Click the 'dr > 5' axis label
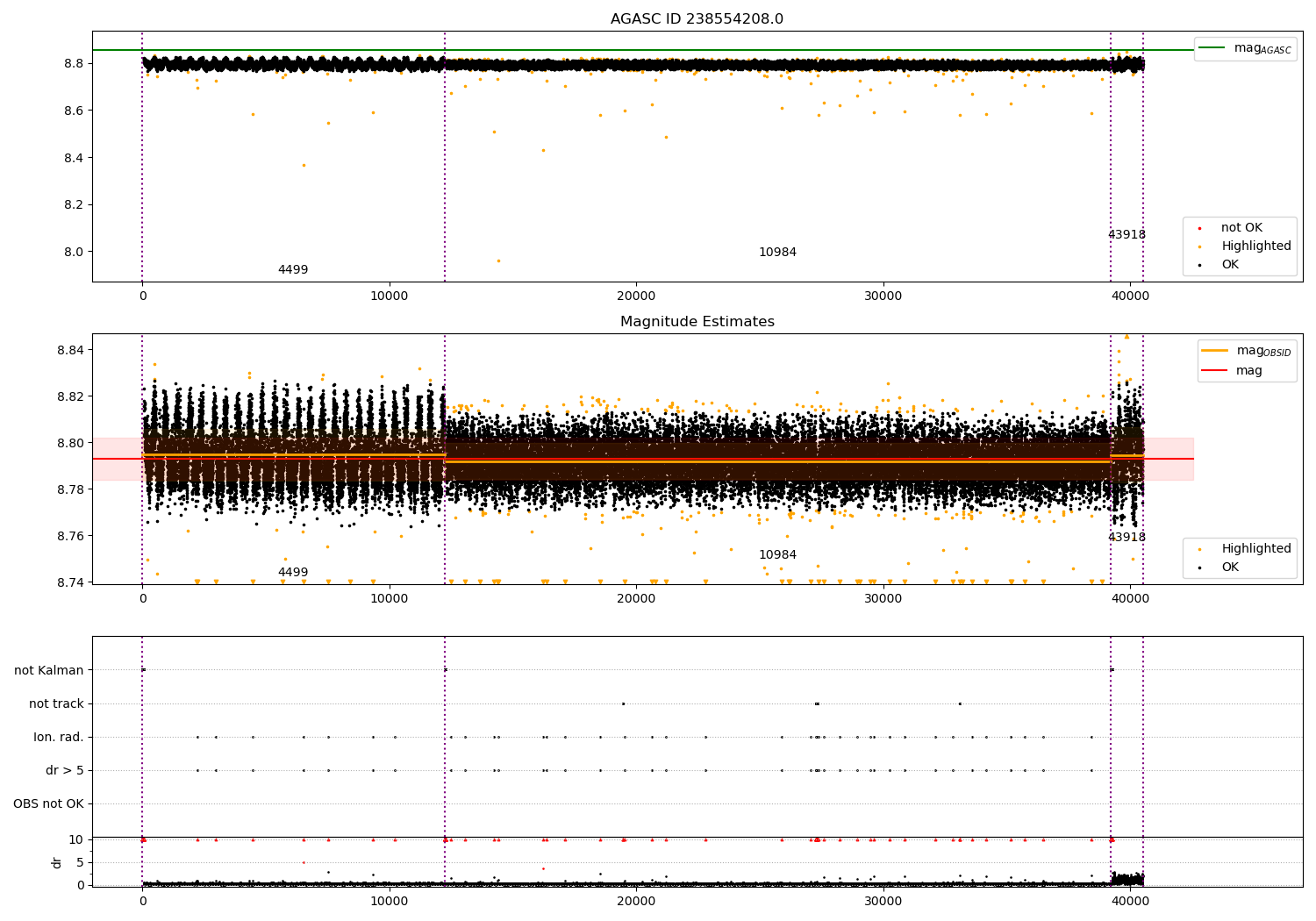The width and height of the screenshot is (1316, 921). point(65,771)
